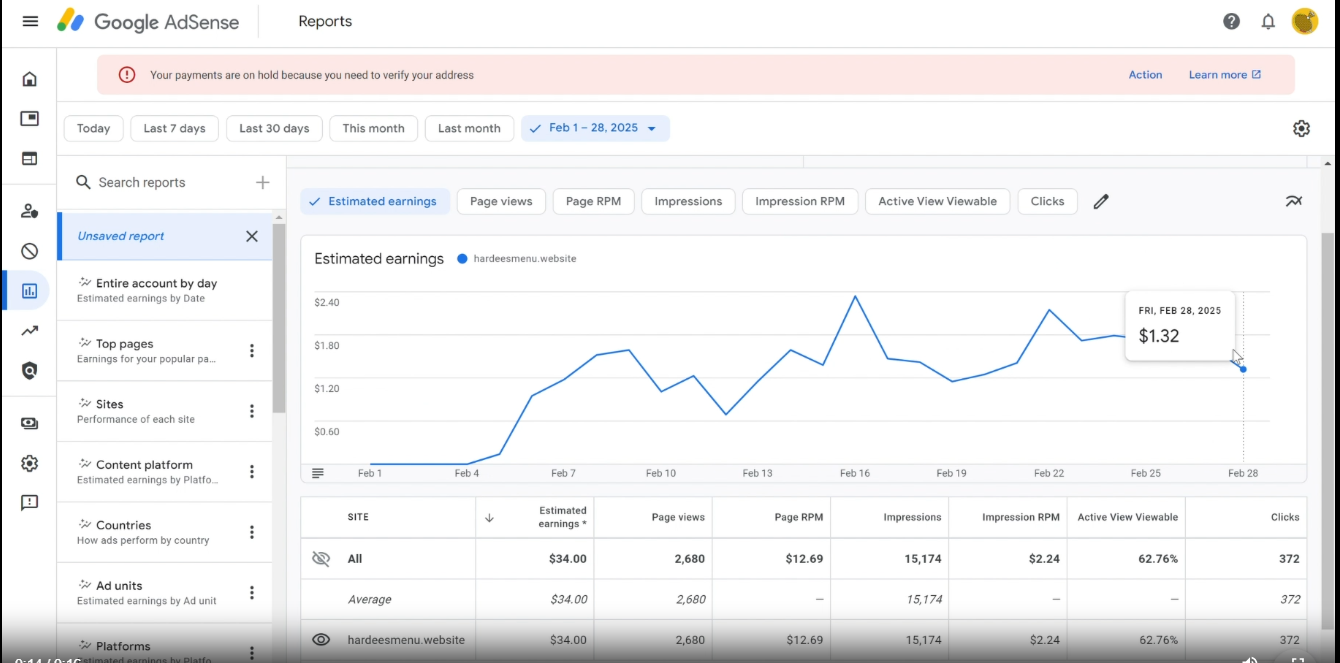Choose the Last 30 days range
Image resolution: width=1340 pixels, height=663 pixels.
click(274, 128)
